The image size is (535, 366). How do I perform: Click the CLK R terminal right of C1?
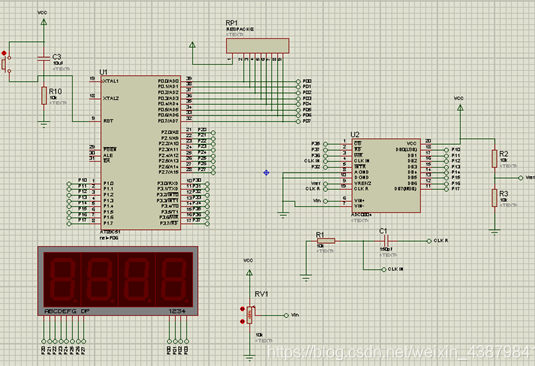[x=429, y=241]
